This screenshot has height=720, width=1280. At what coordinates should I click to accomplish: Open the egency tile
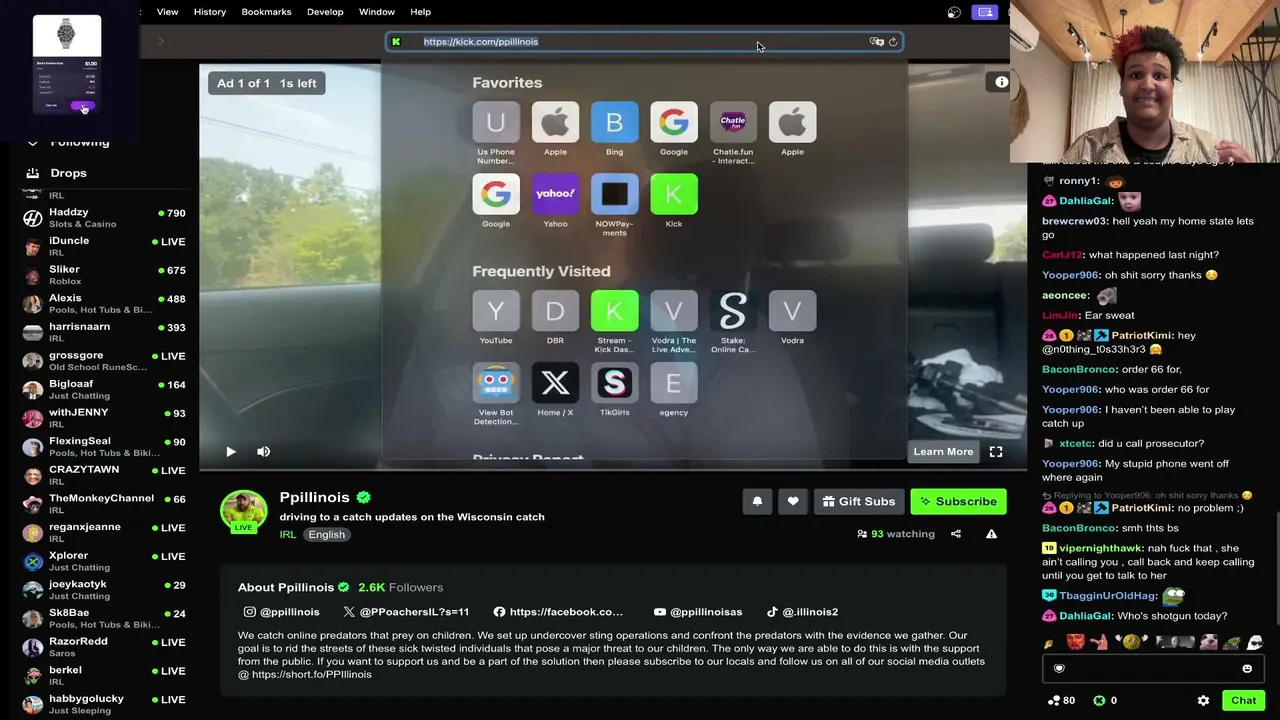pos(674,390)
